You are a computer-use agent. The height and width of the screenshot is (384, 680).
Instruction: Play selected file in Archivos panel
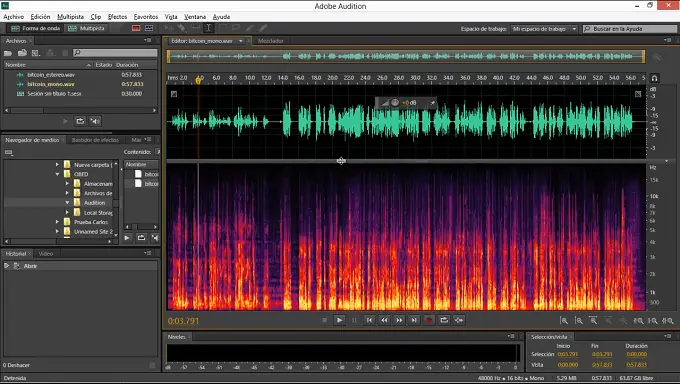pyautogui.click(x=65, y=121)
